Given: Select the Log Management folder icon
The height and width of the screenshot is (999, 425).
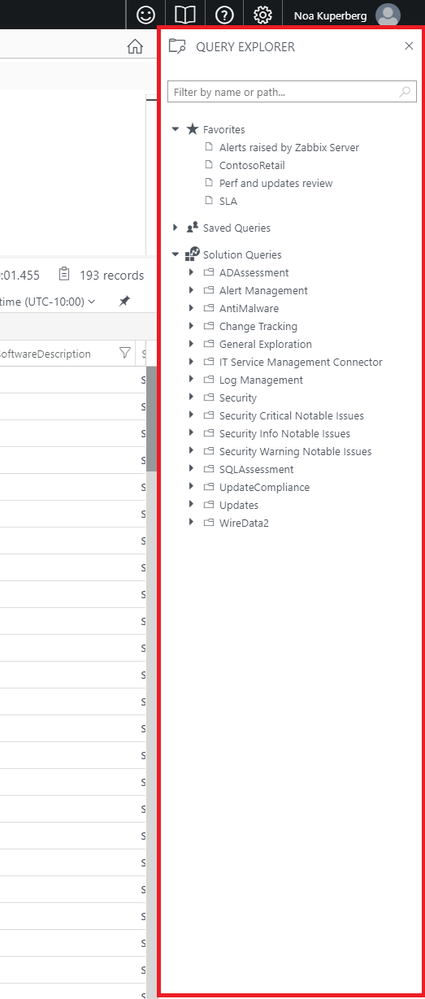Looking at the screenshot, I should click(x=208, y=380).
